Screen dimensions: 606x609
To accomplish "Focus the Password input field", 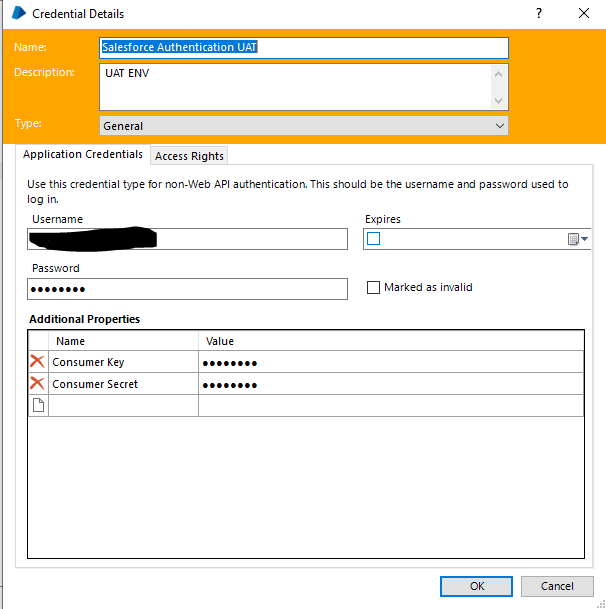I will pos(187,289).
